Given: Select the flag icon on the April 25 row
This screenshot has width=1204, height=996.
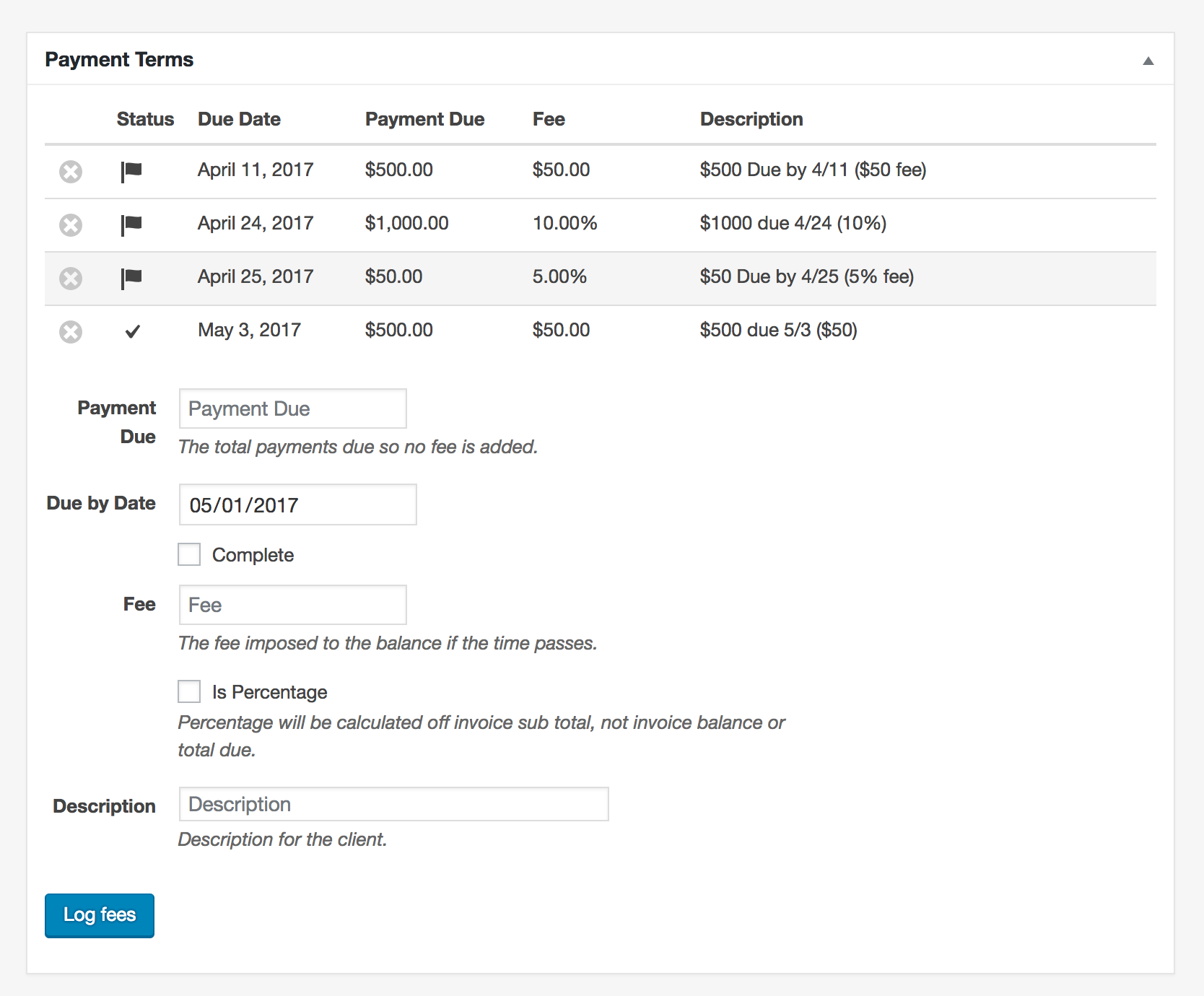Looking at the screenshot, I should pos(132,278).
